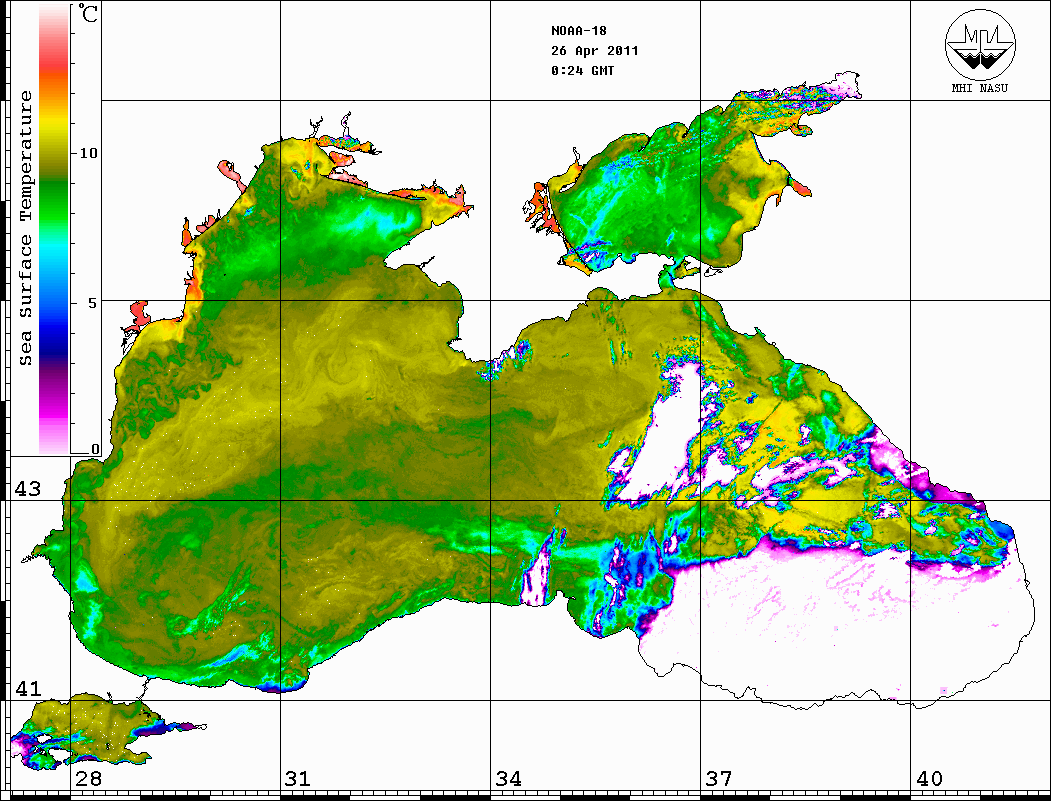Viewport: 1051px width, 801px height.
Task: Click the '0:24 GMT' time text
Action: tap(582, 70)
